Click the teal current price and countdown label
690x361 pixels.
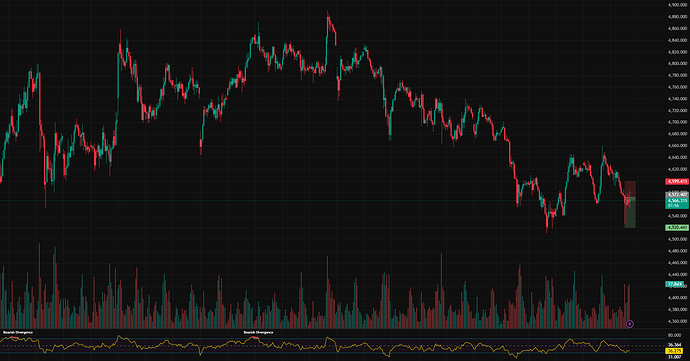tap(677, 203)
